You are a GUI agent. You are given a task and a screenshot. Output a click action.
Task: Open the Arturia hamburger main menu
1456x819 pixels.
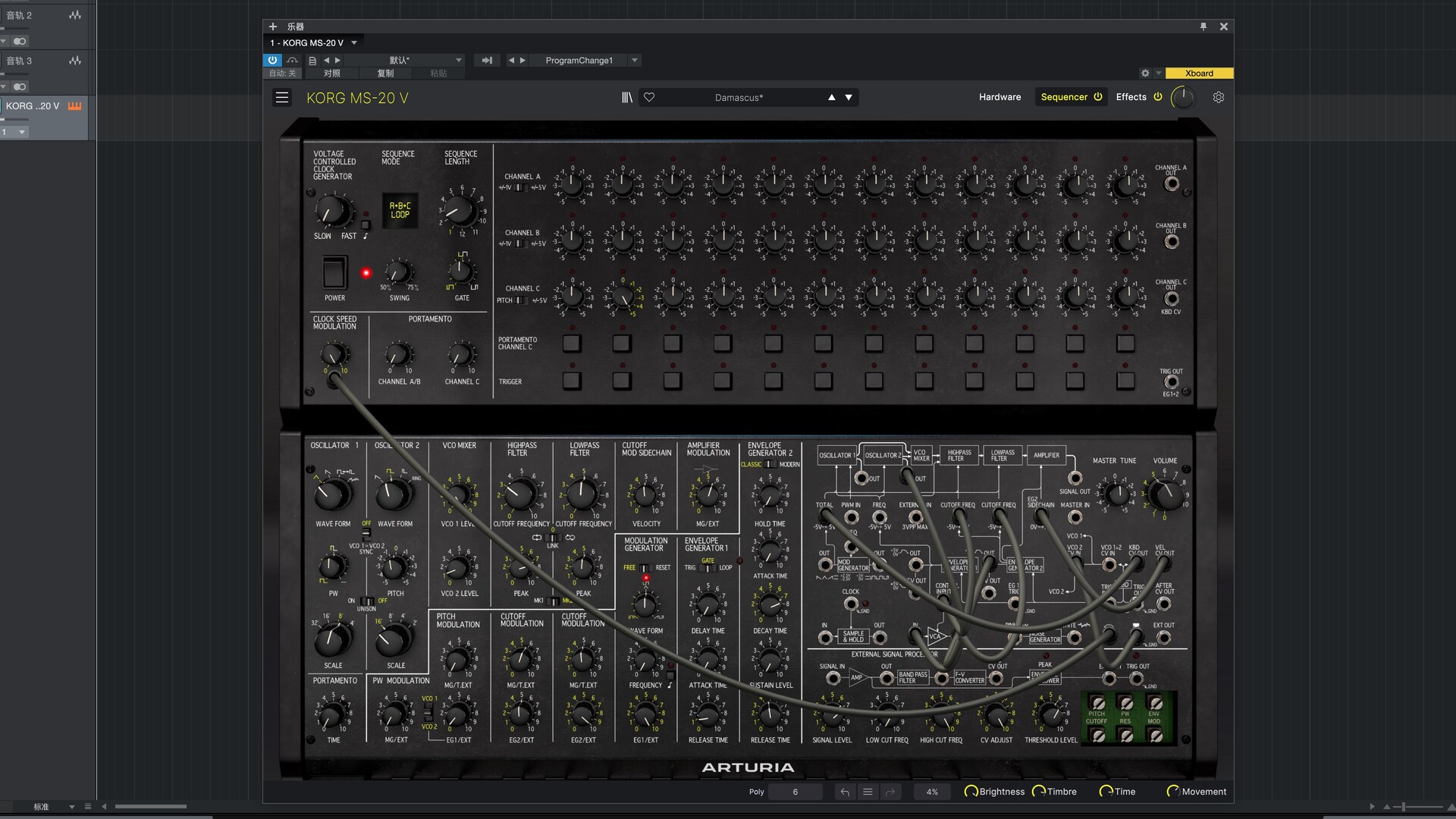click(x=282, y=97)
